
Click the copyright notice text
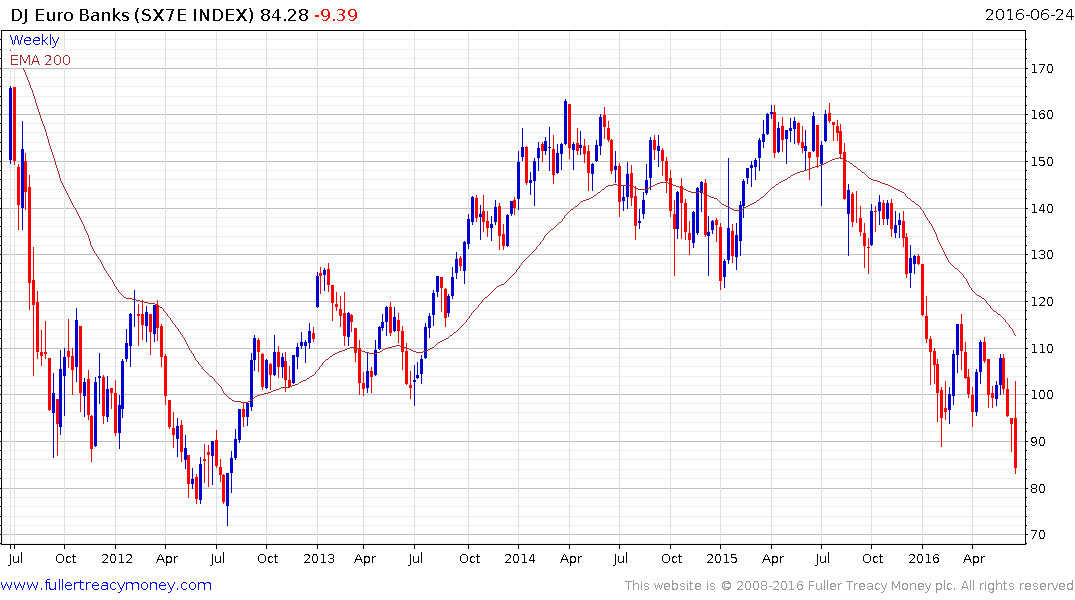coord(849,586)
